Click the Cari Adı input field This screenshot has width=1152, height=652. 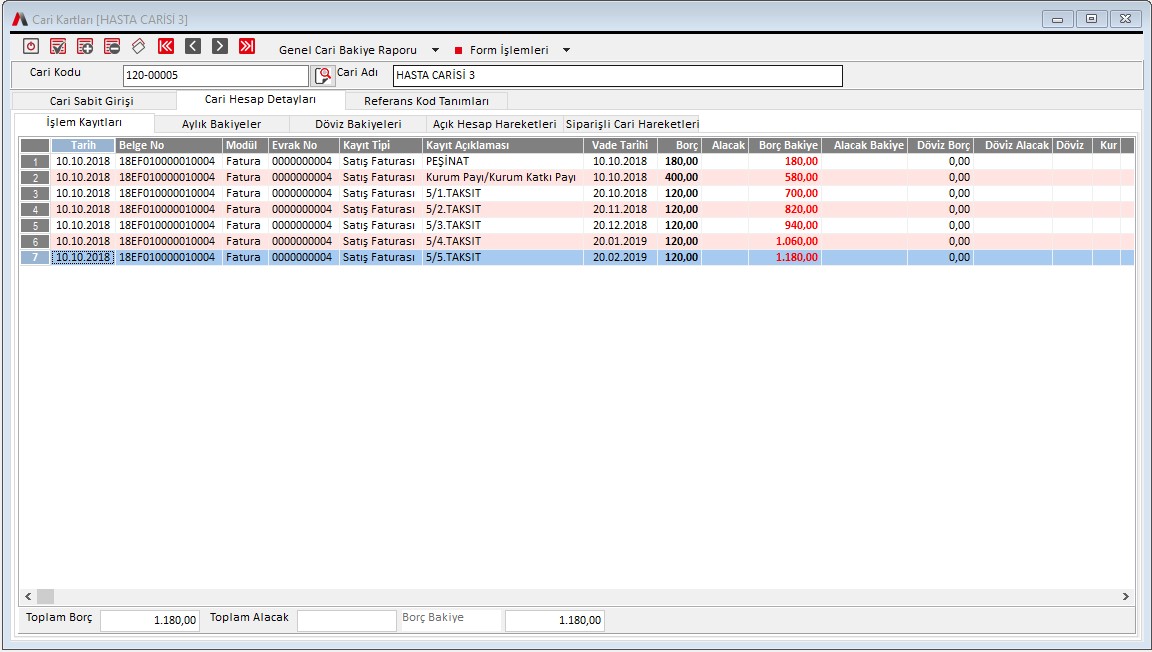617,75
